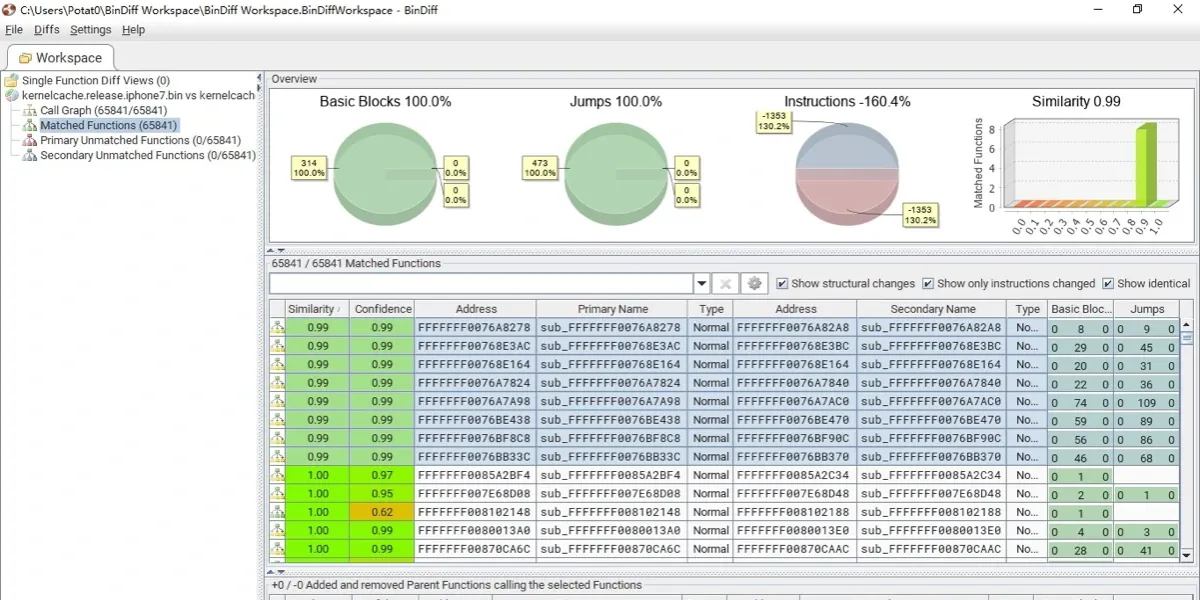
Task: Click row icon for sub_FFFFFFF00768E164
Action: pos(278,364)
